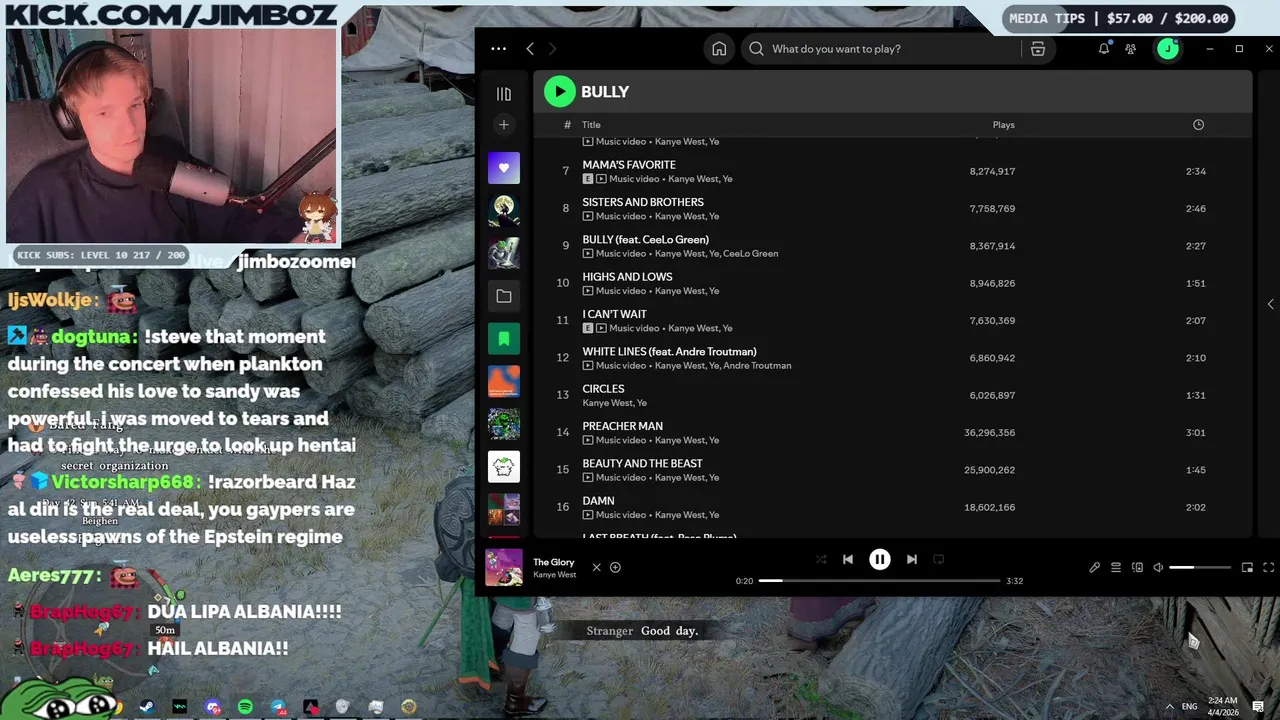Screen dimensions: 1280x720
Task: Open 'The Glory' now playing title
Action: tap(553, 562)
